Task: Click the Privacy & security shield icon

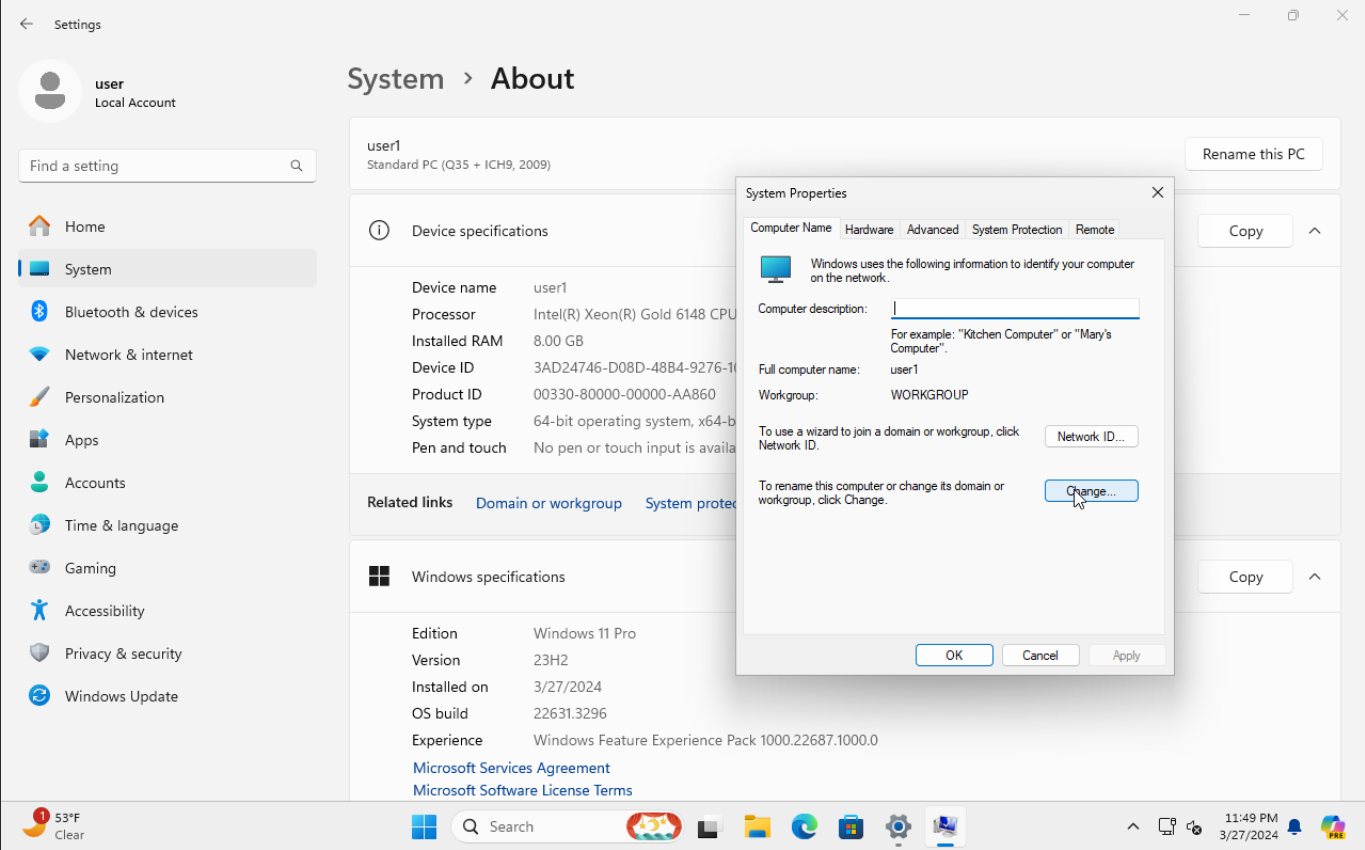Action: click(x=39, y=653)
